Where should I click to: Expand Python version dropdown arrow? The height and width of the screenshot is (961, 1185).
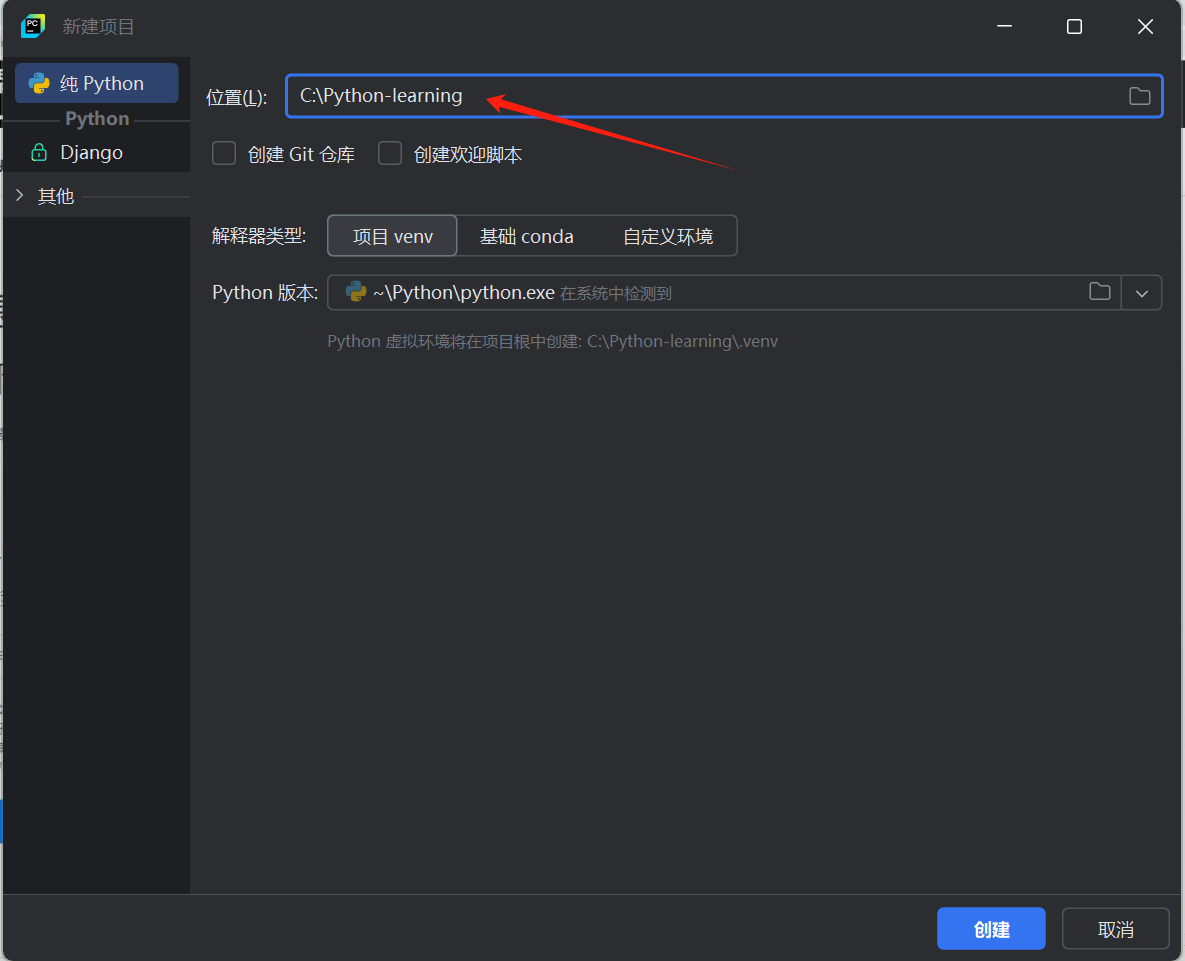point(1141,293)
